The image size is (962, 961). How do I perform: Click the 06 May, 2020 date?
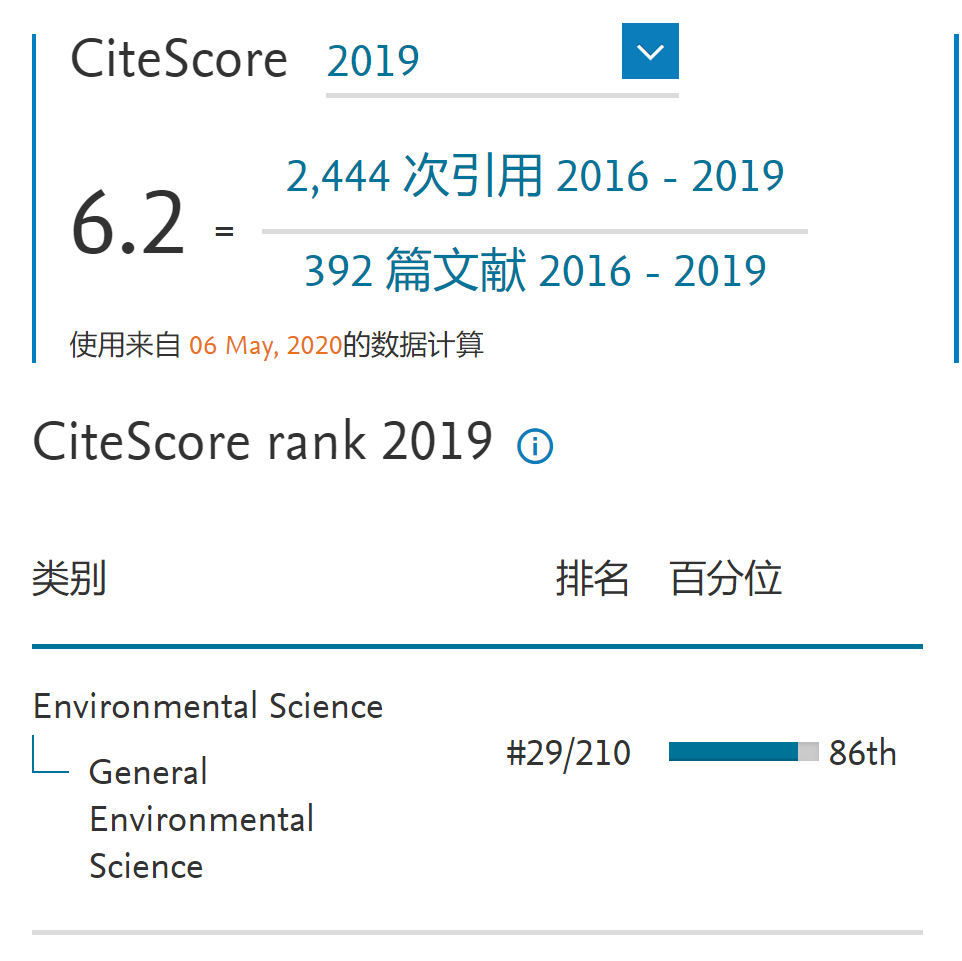[x=265, y=346]
